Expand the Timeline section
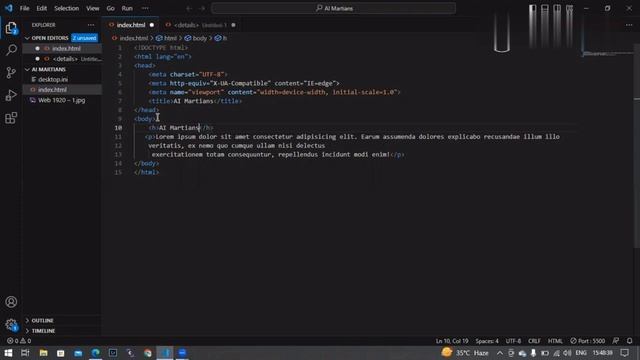Image resolution: width=640 pixels, height=360 pixels. click(43, 331)
